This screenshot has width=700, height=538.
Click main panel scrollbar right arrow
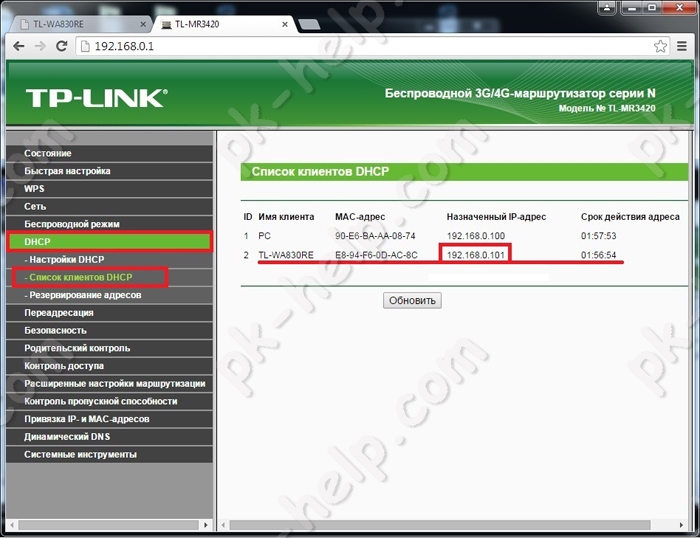(681, 525)
